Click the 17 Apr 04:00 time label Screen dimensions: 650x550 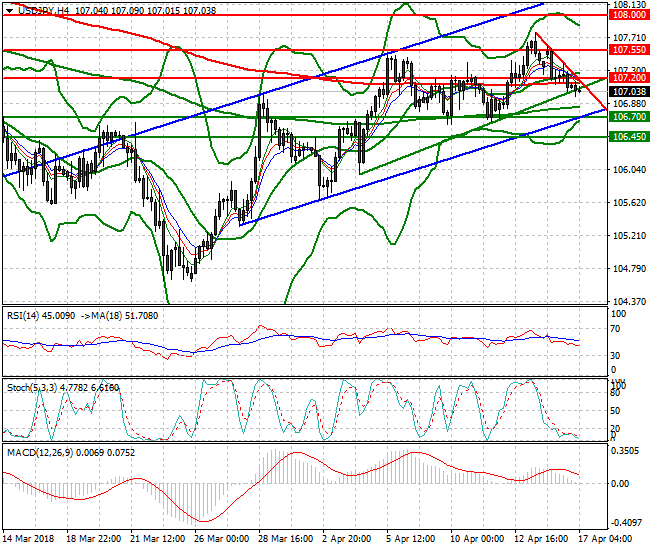point(605,539)
